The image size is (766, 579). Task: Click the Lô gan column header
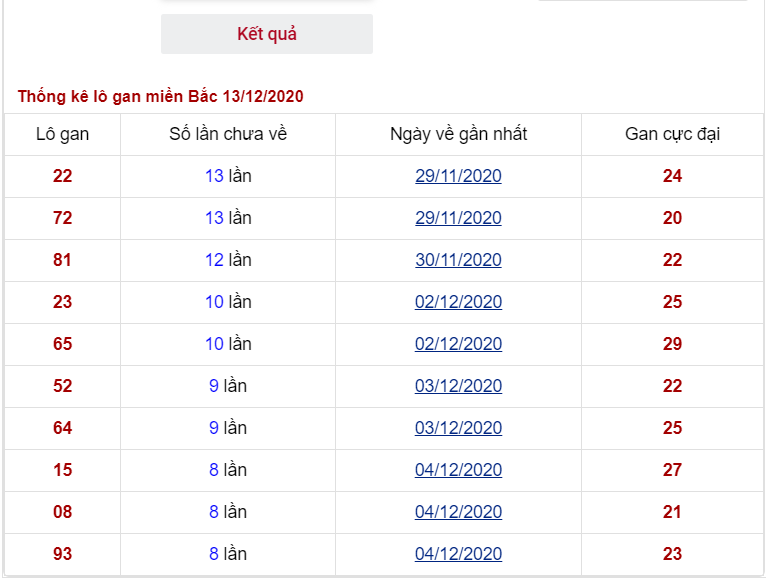tap(63, 134)
